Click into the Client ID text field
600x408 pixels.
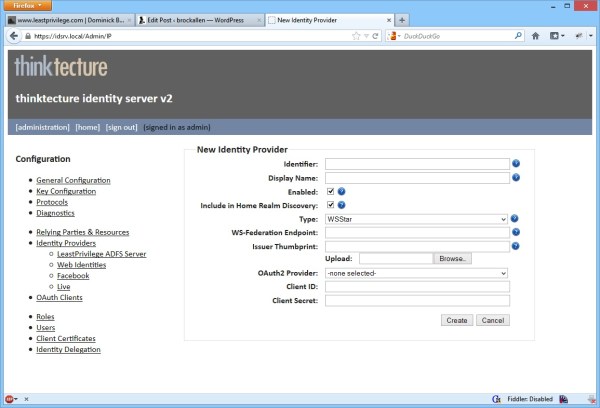[416, 286]
